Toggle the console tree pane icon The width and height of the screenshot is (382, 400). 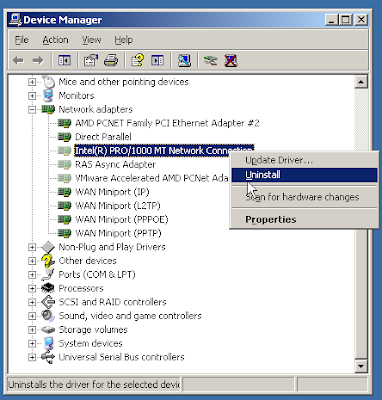click(64, 60)
